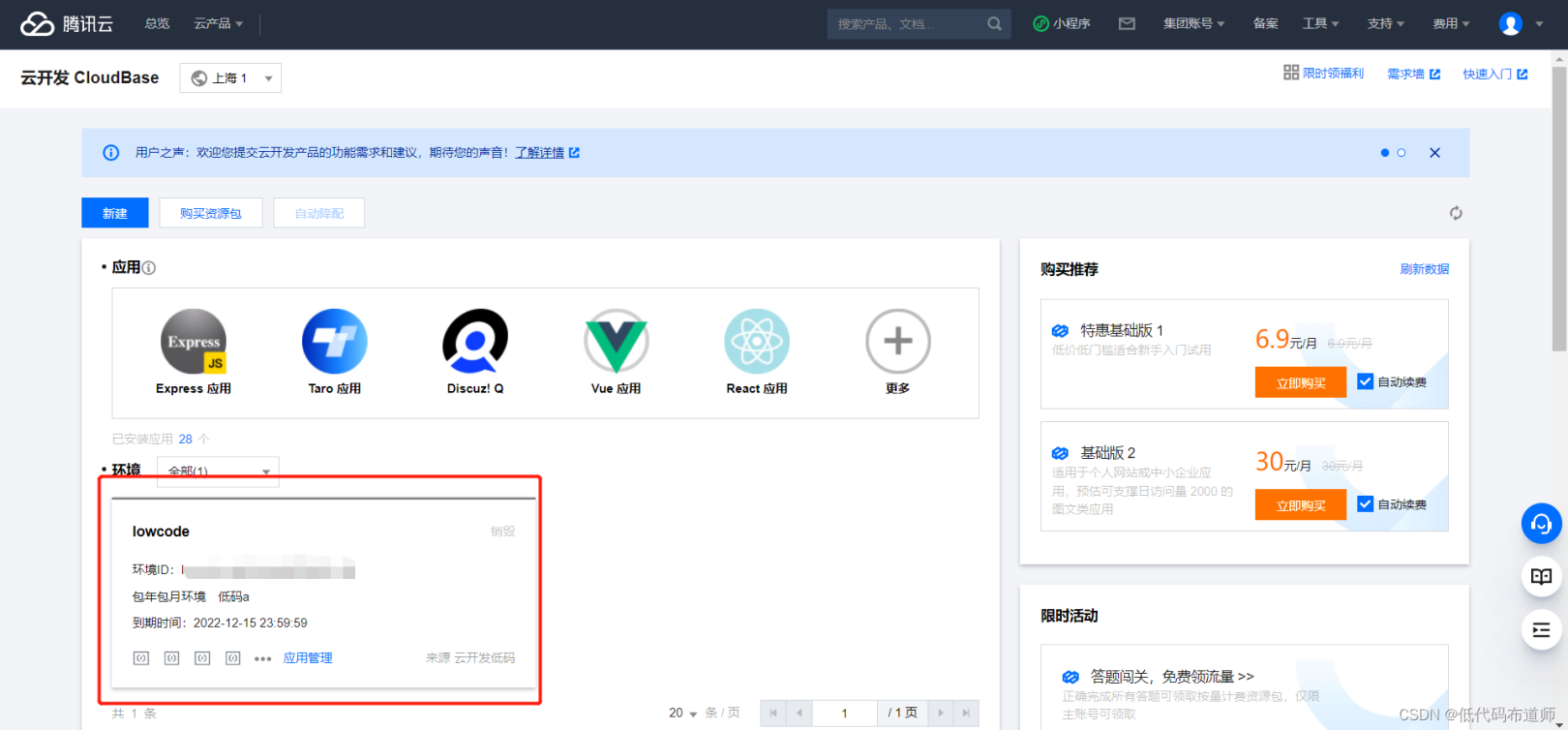The height and width of the screenshot is (730, 1568).
Task: Click the Tencent Cloud logo
Action: click(67, 24)
